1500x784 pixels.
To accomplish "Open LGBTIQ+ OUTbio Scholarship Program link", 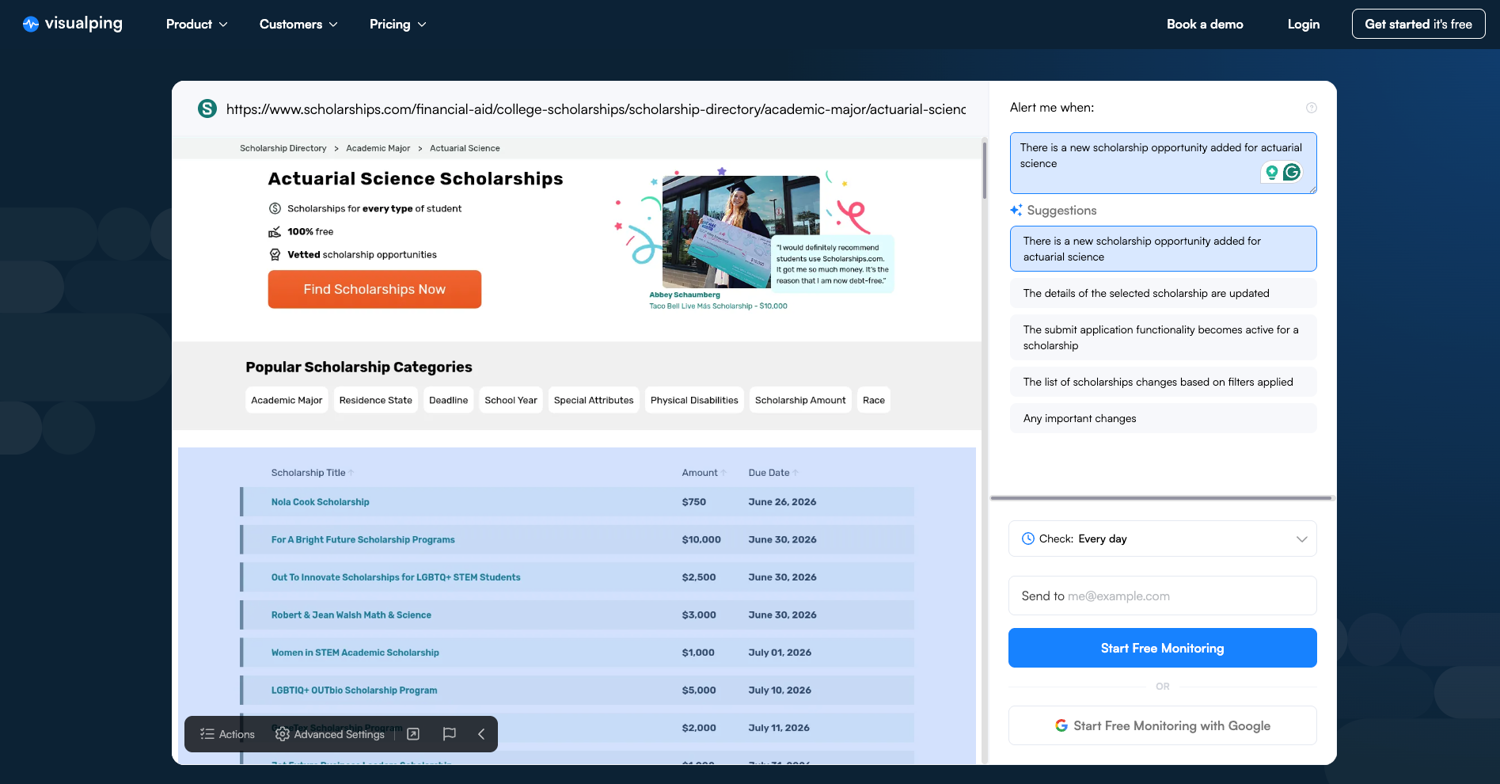I will click(x=354, y=690).
